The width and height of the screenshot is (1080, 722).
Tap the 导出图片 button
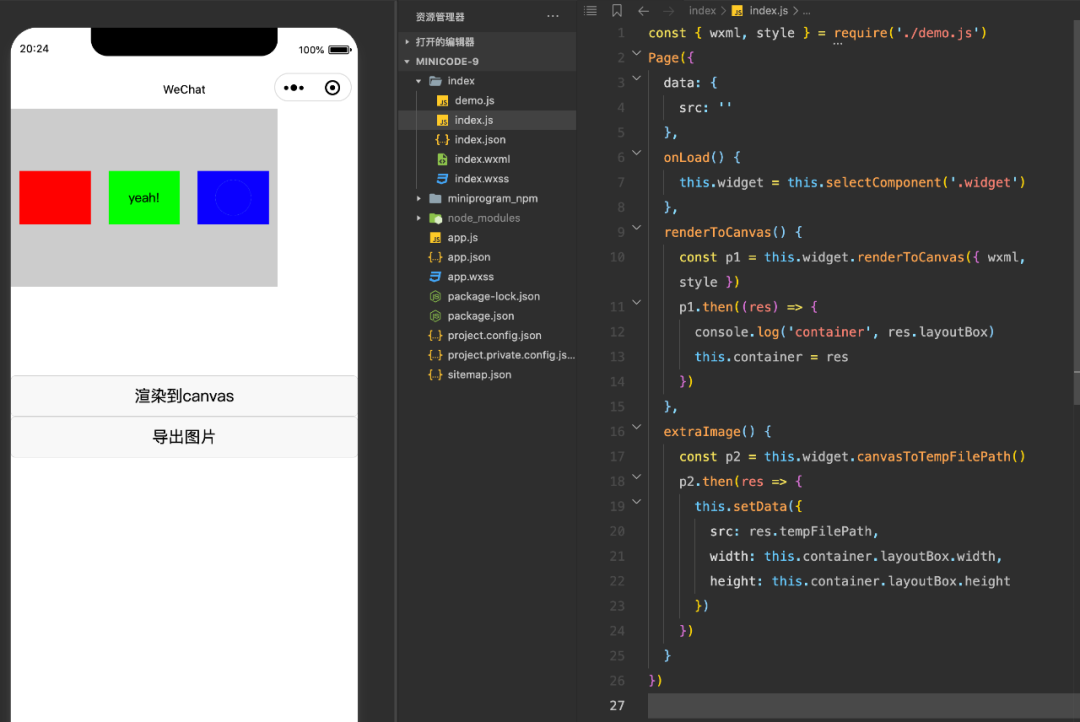(184, 437)
